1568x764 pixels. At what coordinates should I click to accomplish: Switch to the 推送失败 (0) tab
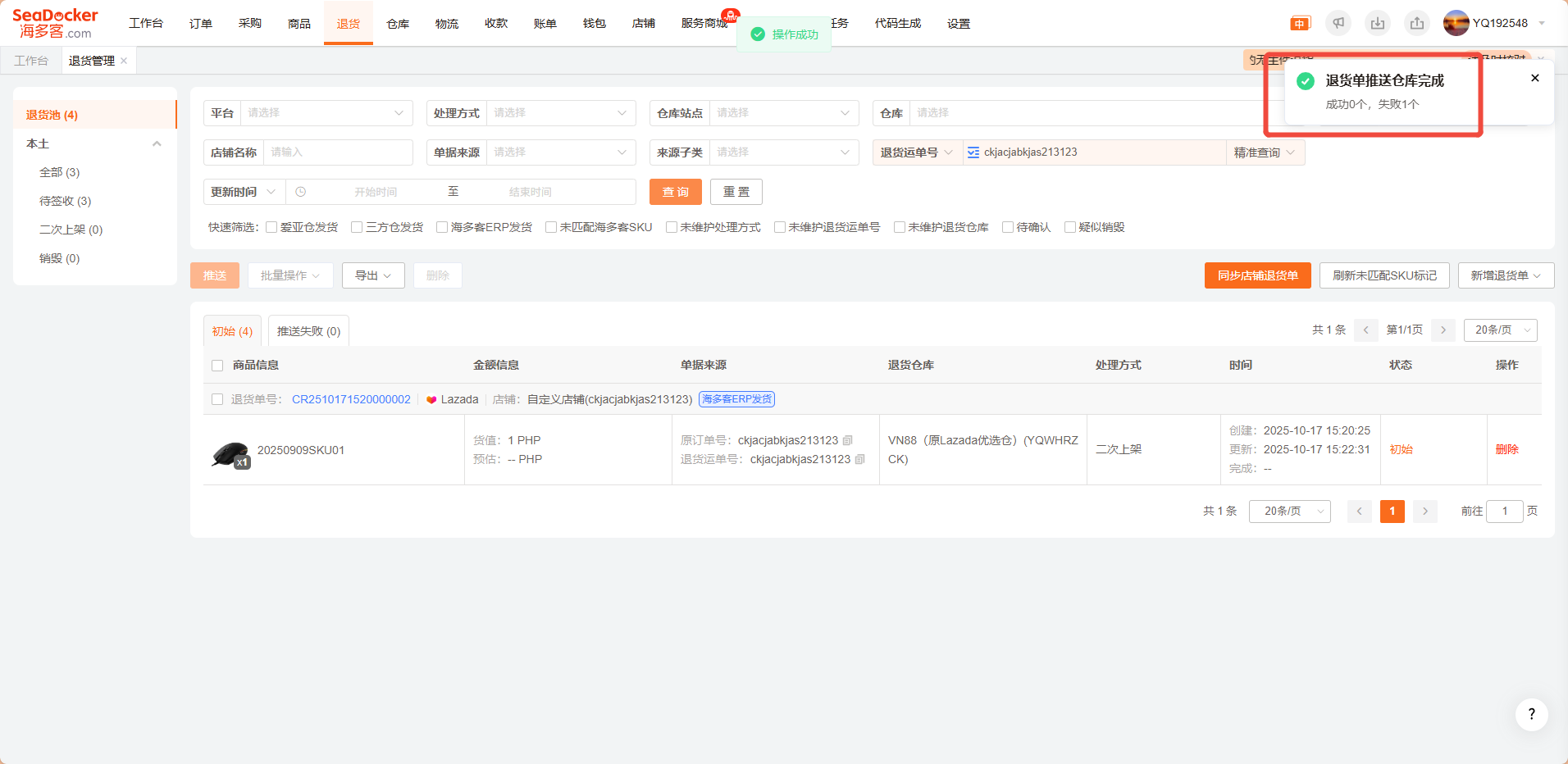308,331
